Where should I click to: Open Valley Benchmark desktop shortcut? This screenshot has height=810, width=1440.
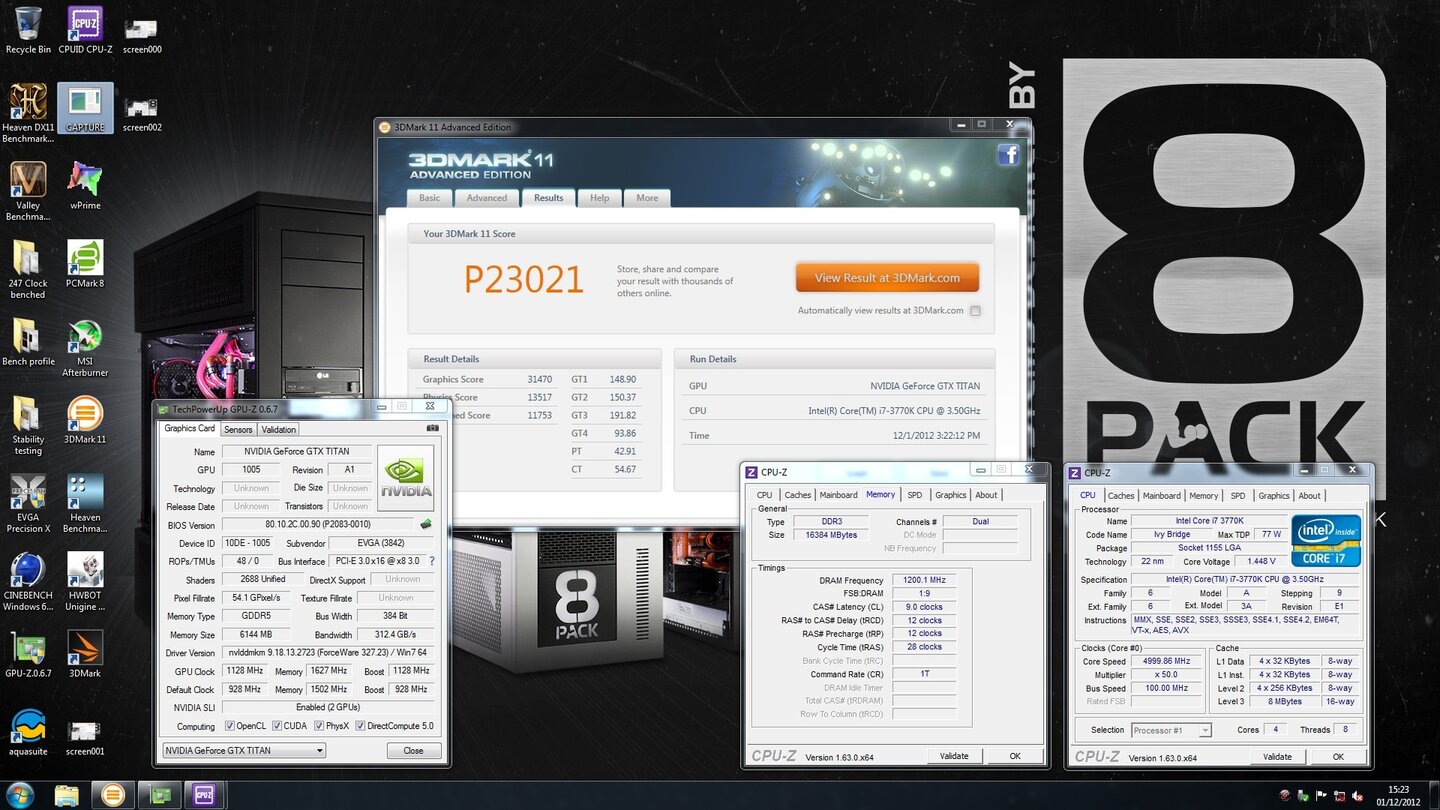tap(28, 192)
